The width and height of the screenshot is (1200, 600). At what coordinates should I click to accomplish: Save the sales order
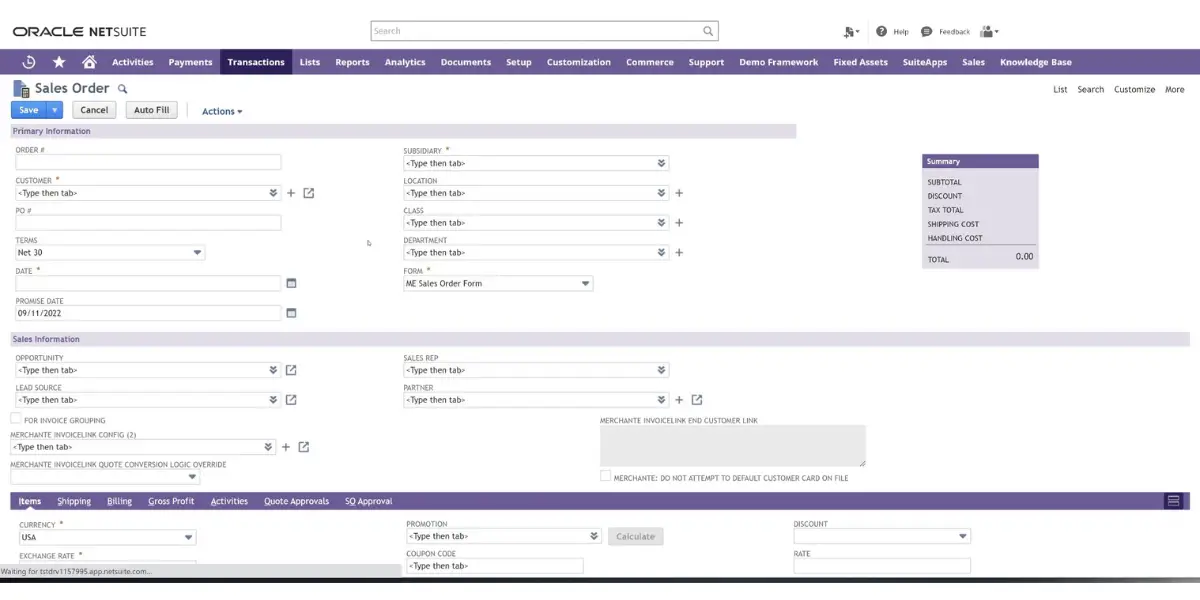click(x=29, y=110)
